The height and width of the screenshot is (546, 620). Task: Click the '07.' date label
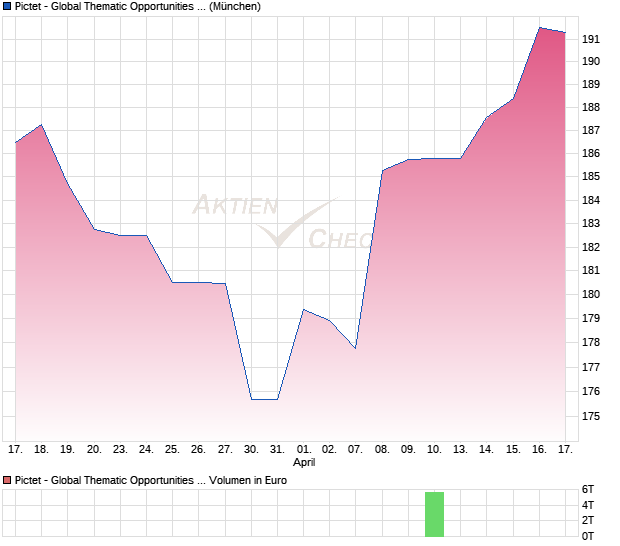(355, 450)
